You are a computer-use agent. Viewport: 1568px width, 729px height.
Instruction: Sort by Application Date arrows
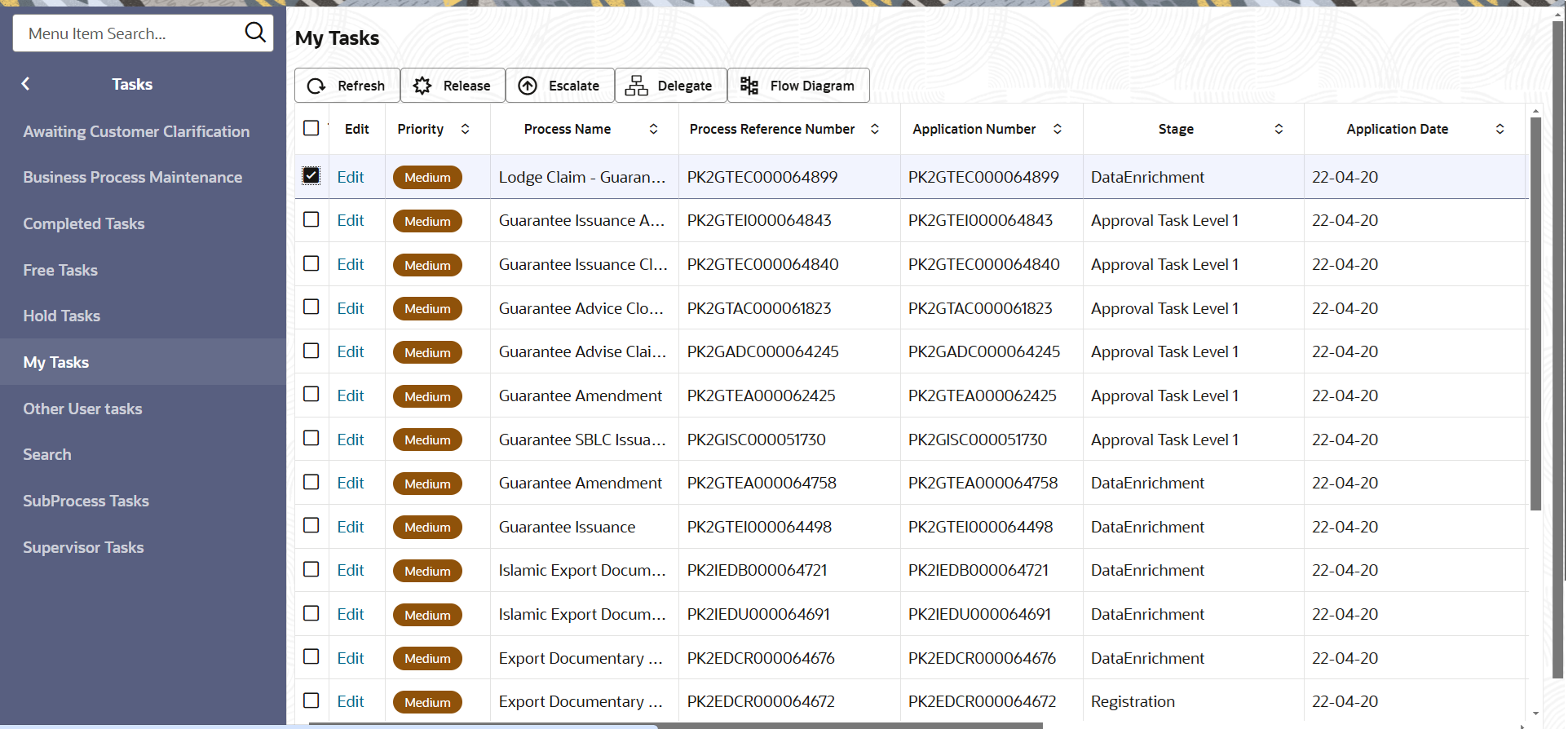point(1500,129)
